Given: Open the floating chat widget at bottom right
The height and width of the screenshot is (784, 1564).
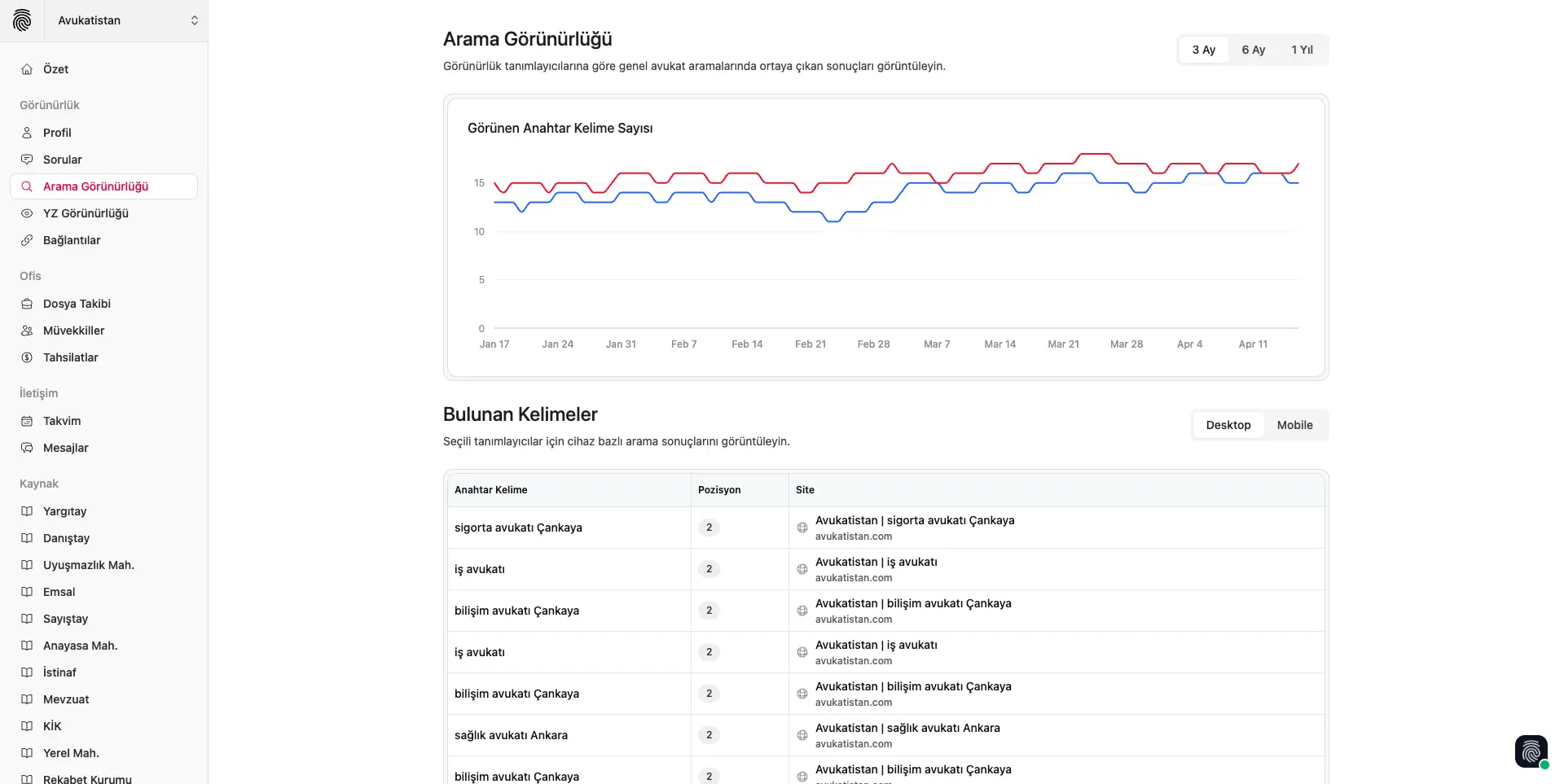Looking at the screenshot, I should coord(1531,751).
